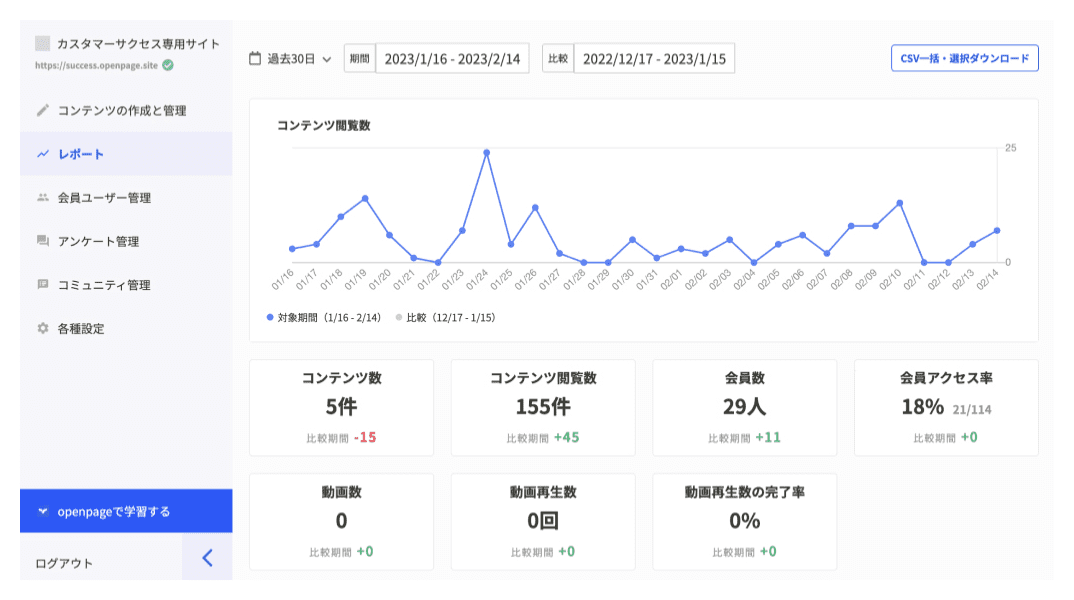Click the +45 comparison value

coord(566,437)
